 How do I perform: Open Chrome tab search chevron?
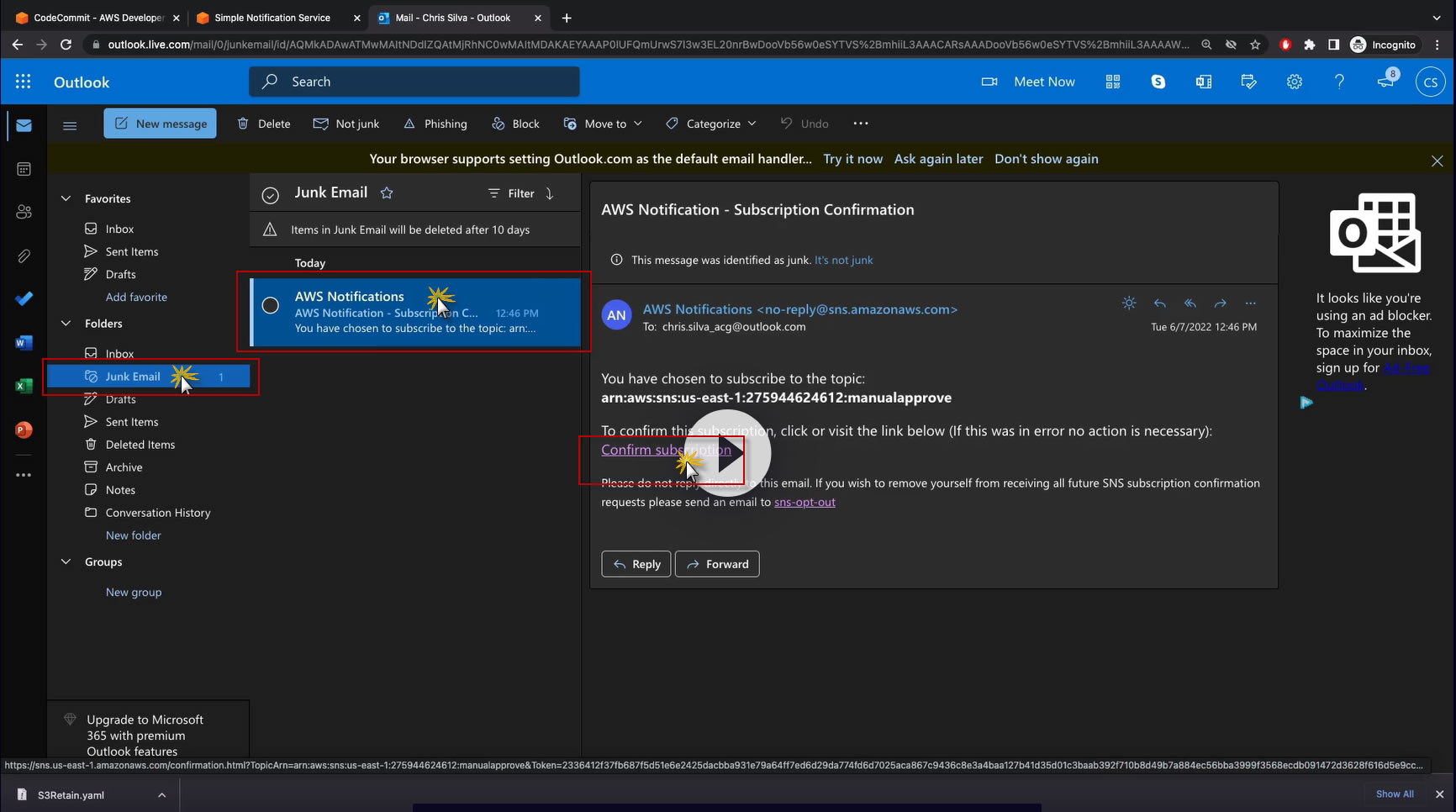pyautogui.click(x=1436, y=18)
